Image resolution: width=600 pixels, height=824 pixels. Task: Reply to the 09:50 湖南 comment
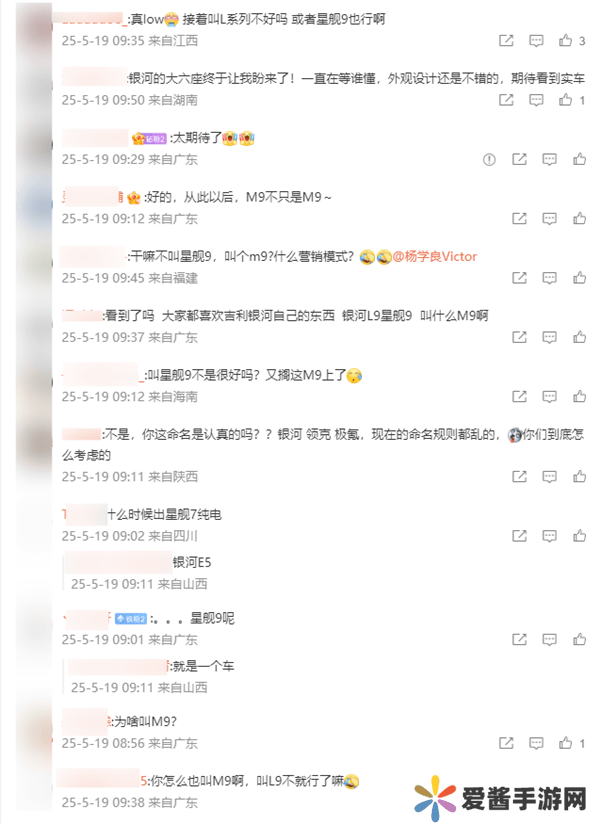(x=536, y=100)
